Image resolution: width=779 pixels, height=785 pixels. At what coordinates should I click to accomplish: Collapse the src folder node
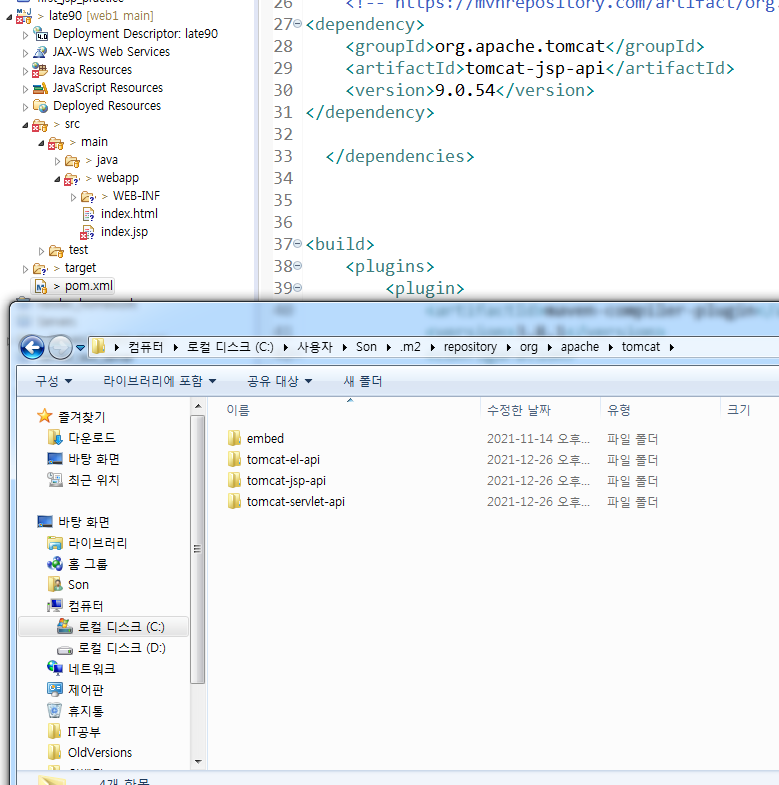pyautogui.click(x=26, y=125)
